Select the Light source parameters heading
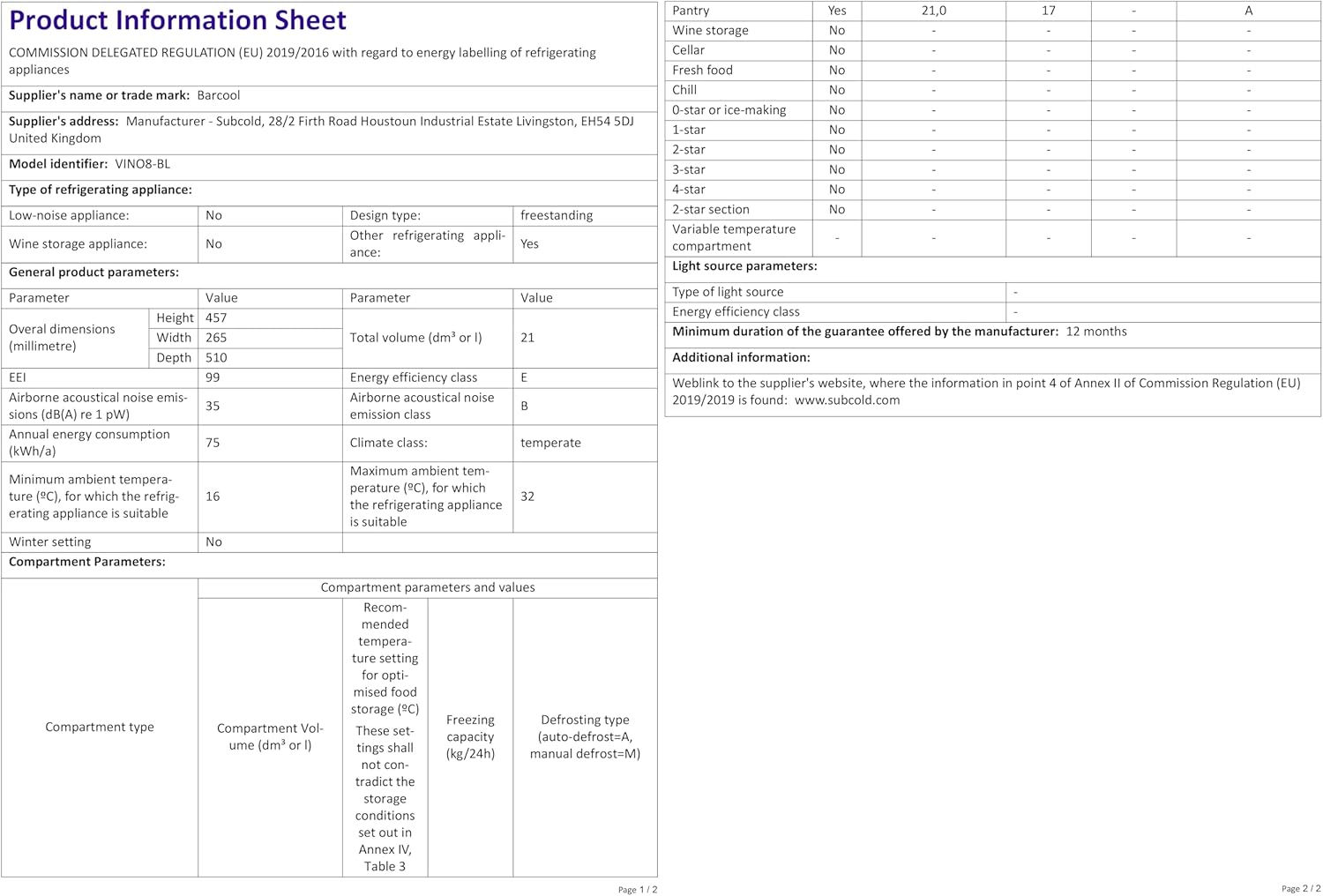This screenshot has width=1323, height=896. (744, 266)
